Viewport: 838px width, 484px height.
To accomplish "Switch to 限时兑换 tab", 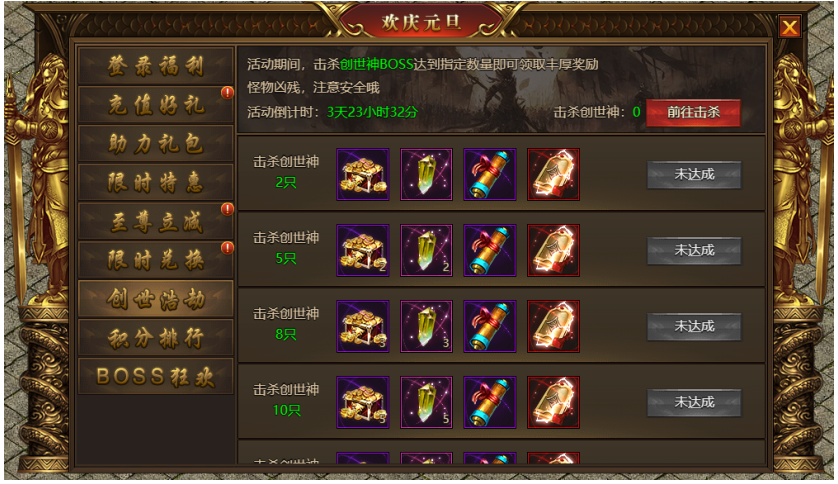I will click(x=156, y=260).
